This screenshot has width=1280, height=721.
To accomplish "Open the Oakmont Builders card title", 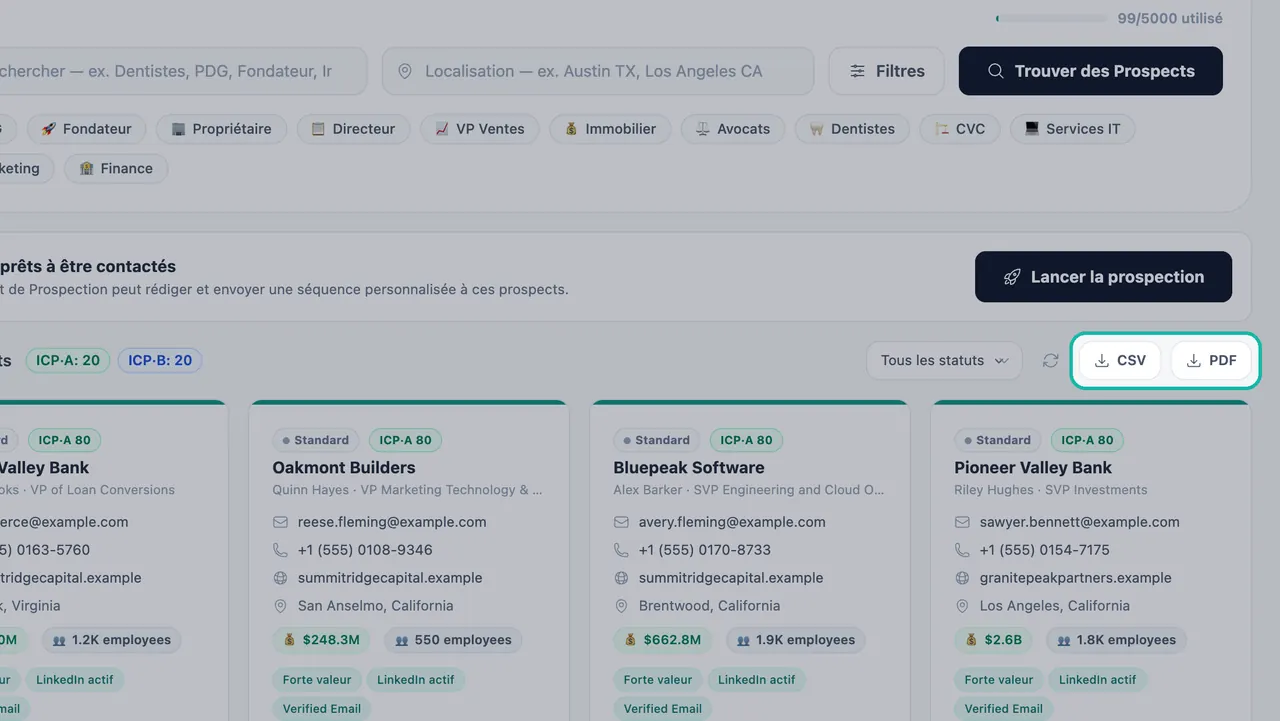I will pos(344,468).
